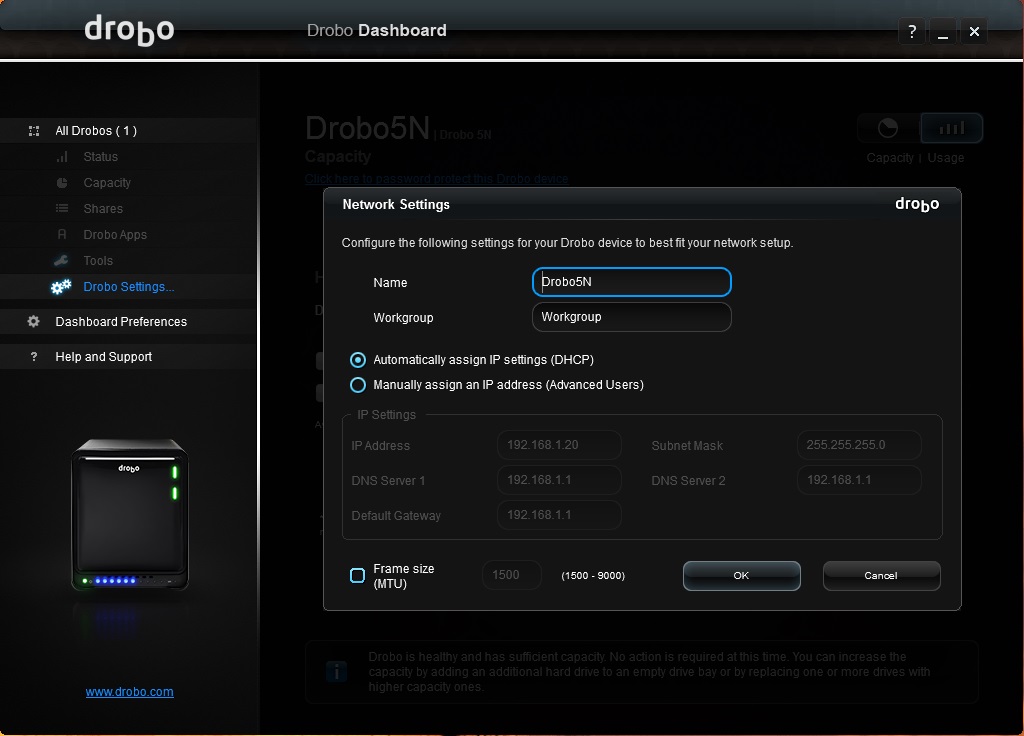Confirm network settings with OK

click(741, 575)
